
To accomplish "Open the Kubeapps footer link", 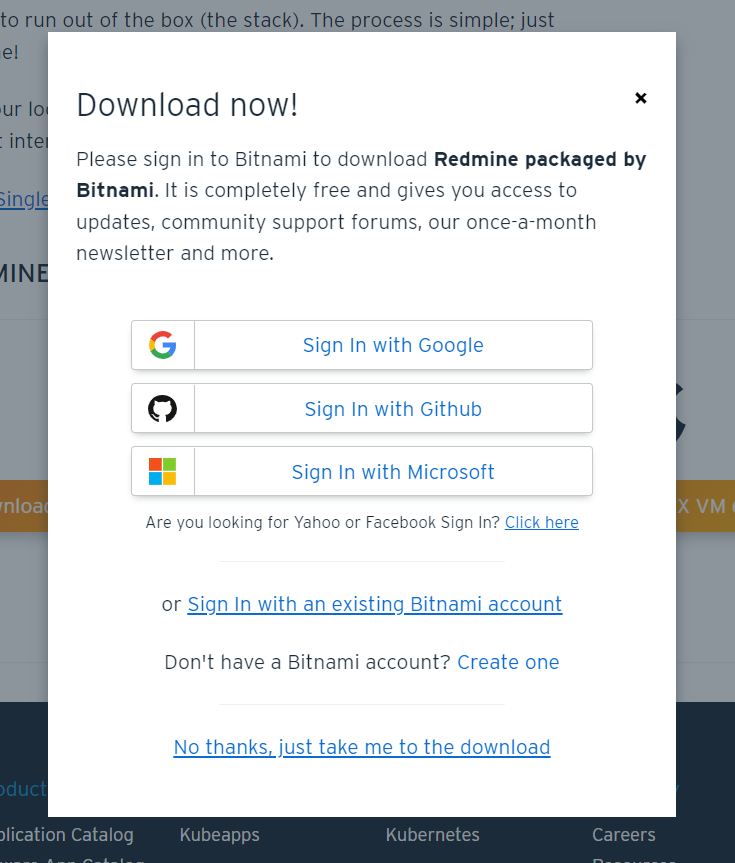I will 219,834.
